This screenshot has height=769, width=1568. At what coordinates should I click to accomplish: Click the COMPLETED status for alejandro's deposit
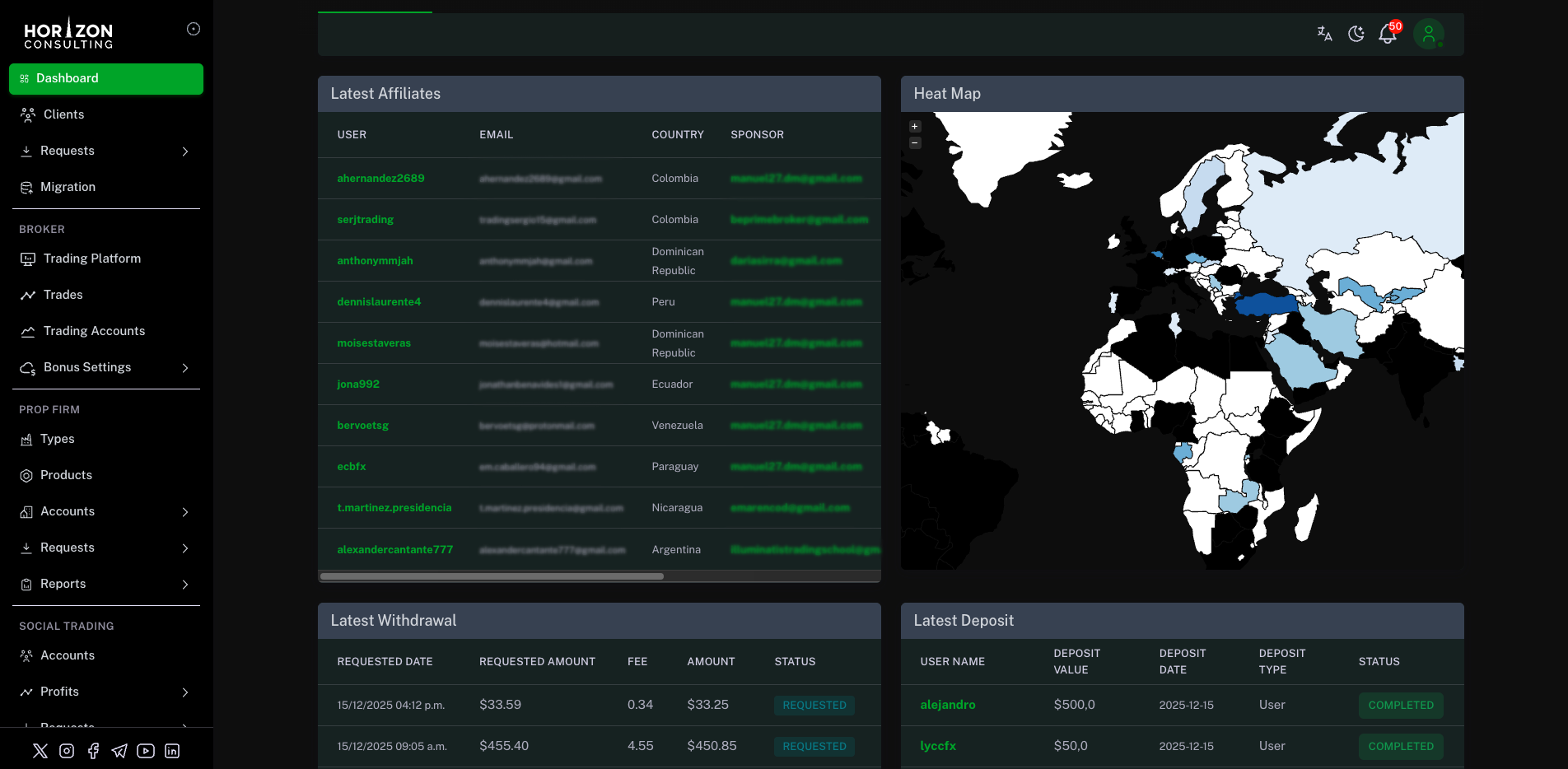1401,705
